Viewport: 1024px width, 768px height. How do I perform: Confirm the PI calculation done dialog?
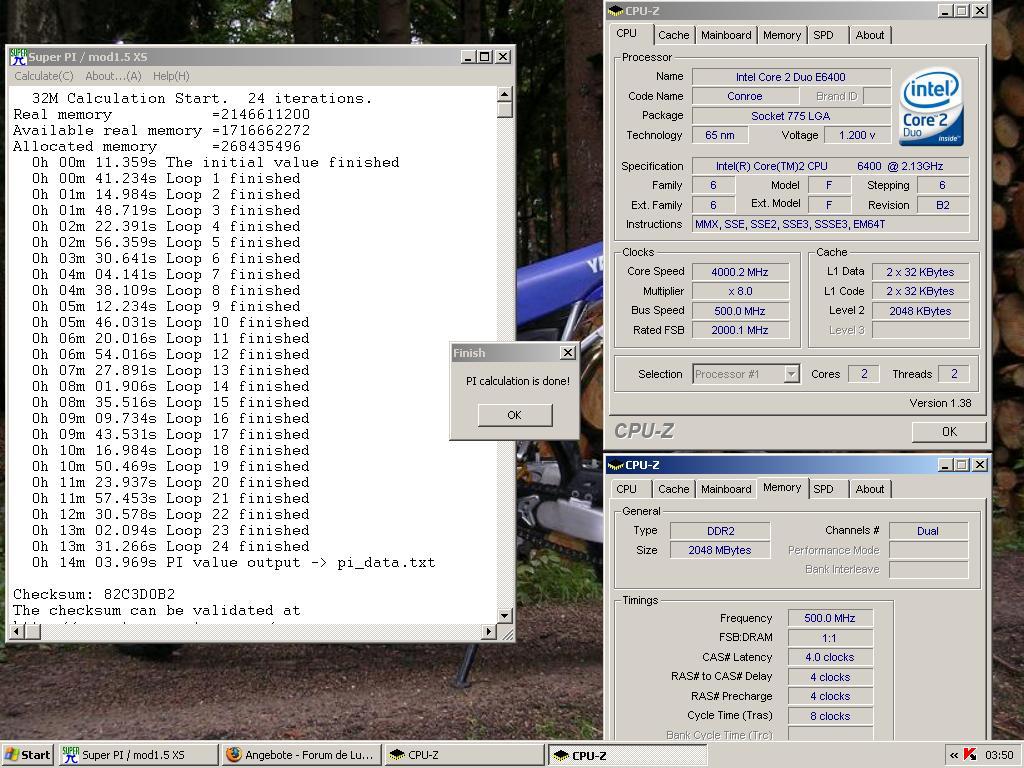click(x=515, y=415)
